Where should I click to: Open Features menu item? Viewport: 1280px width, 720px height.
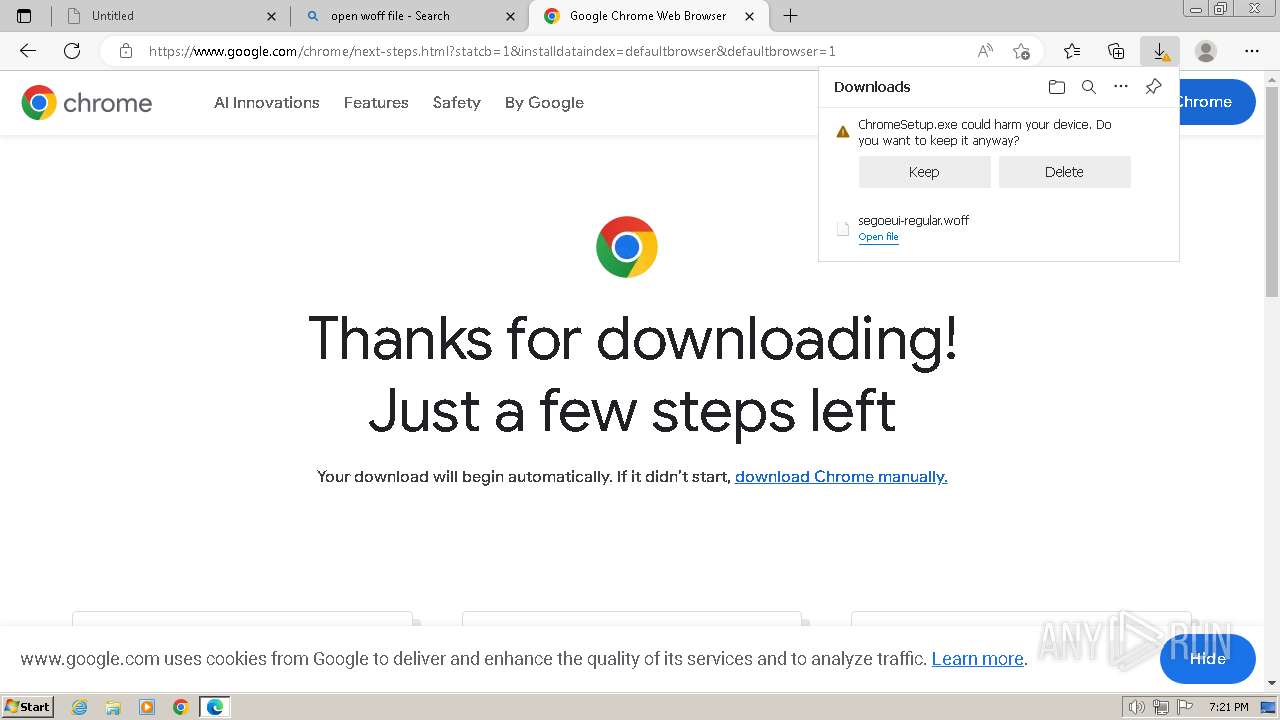(376, 102)
